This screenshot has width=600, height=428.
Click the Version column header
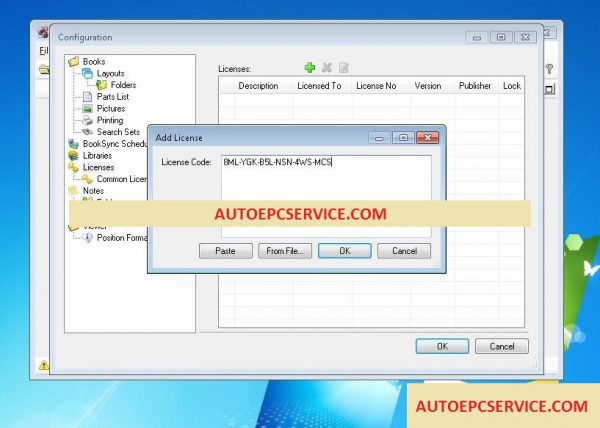pyautogui.click(x=428, y=86)
